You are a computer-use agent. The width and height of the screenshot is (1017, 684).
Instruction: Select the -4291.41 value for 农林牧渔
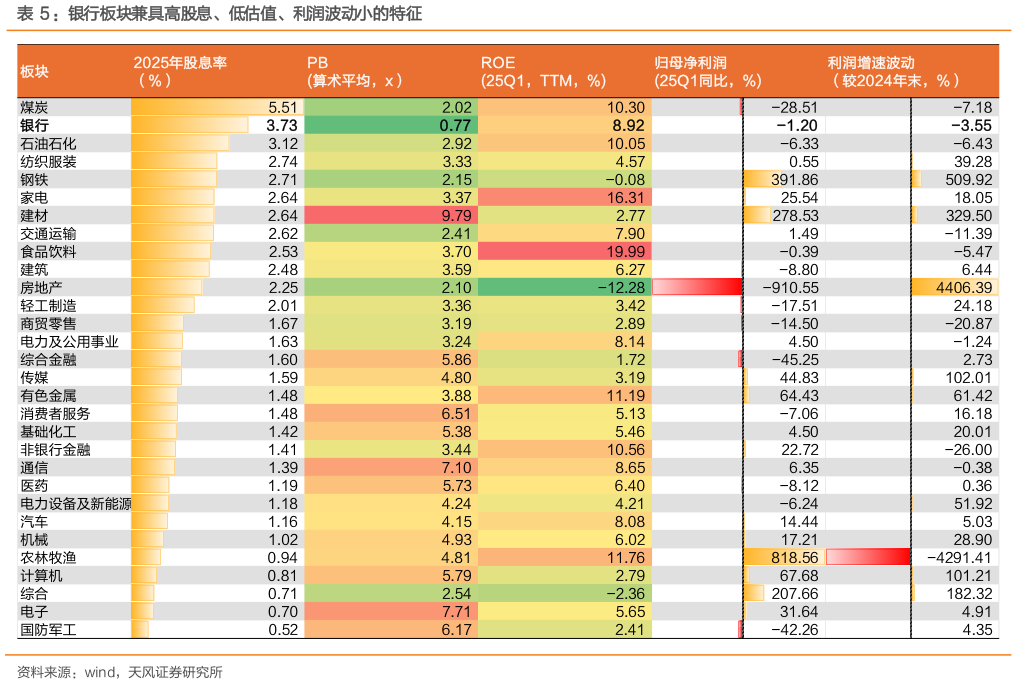coord(958,557)
